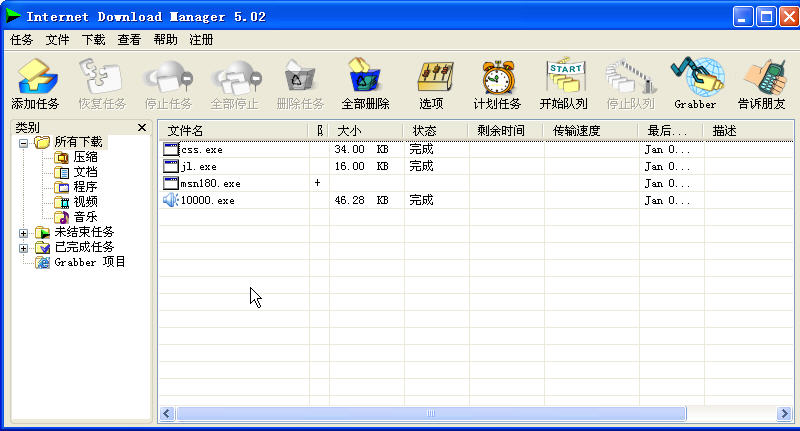Sort by the 传输速度 column header
This screenshot has width=800, height=431.
click(591, 131)
